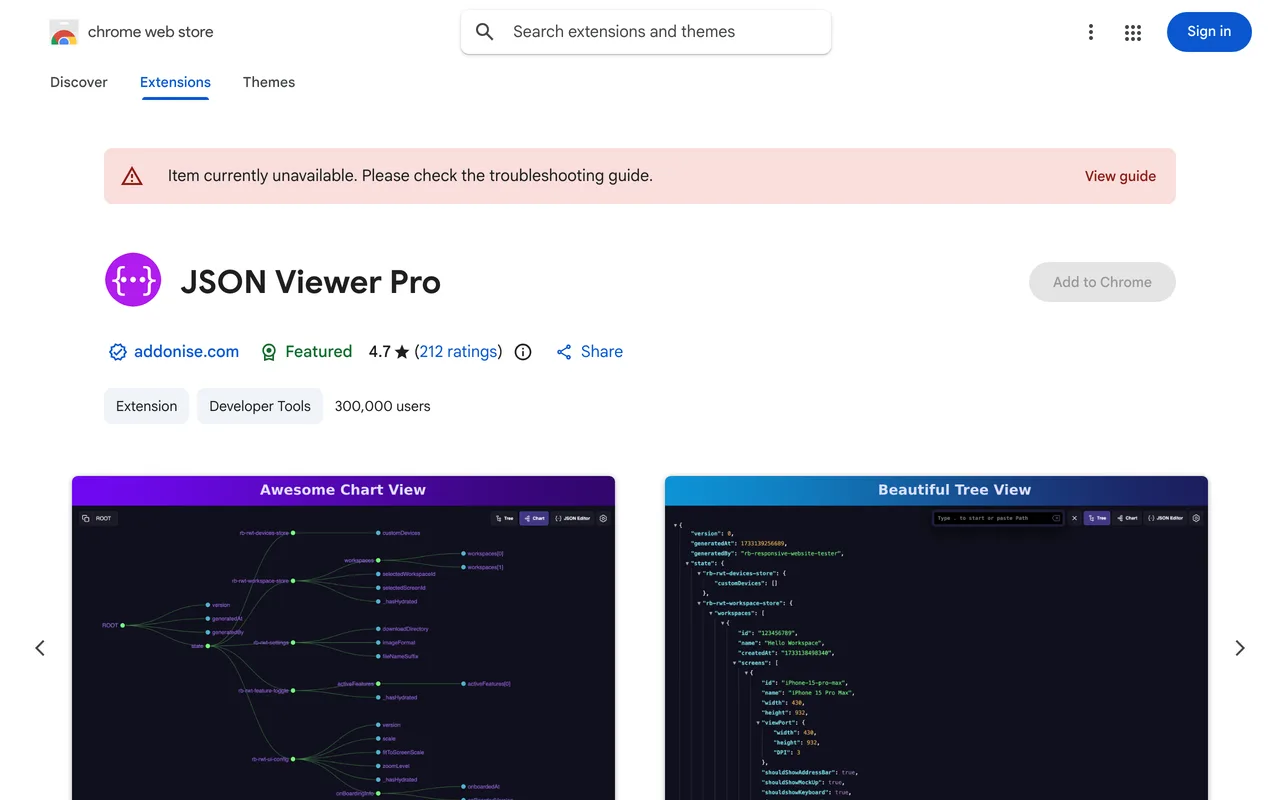Click the "JSON Viewer Pro" heading

pyautogui.click(x=311, y=282)
